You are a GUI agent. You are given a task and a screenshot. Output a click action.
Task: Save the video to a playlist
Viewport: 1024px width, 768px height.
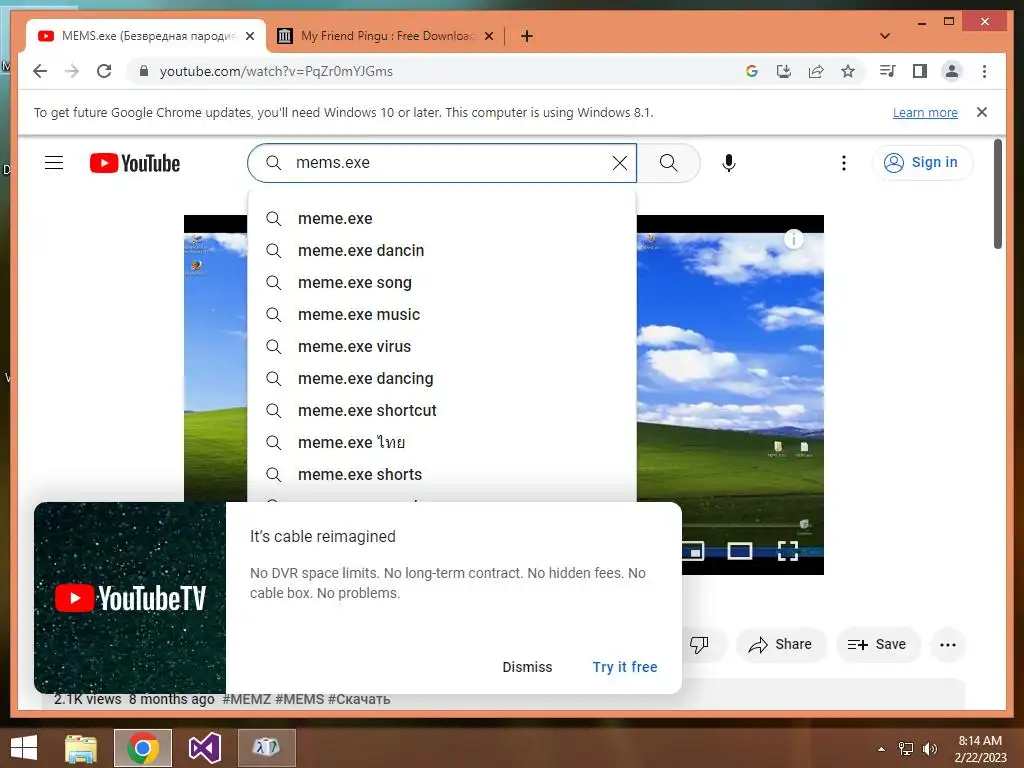click(877, 645)
